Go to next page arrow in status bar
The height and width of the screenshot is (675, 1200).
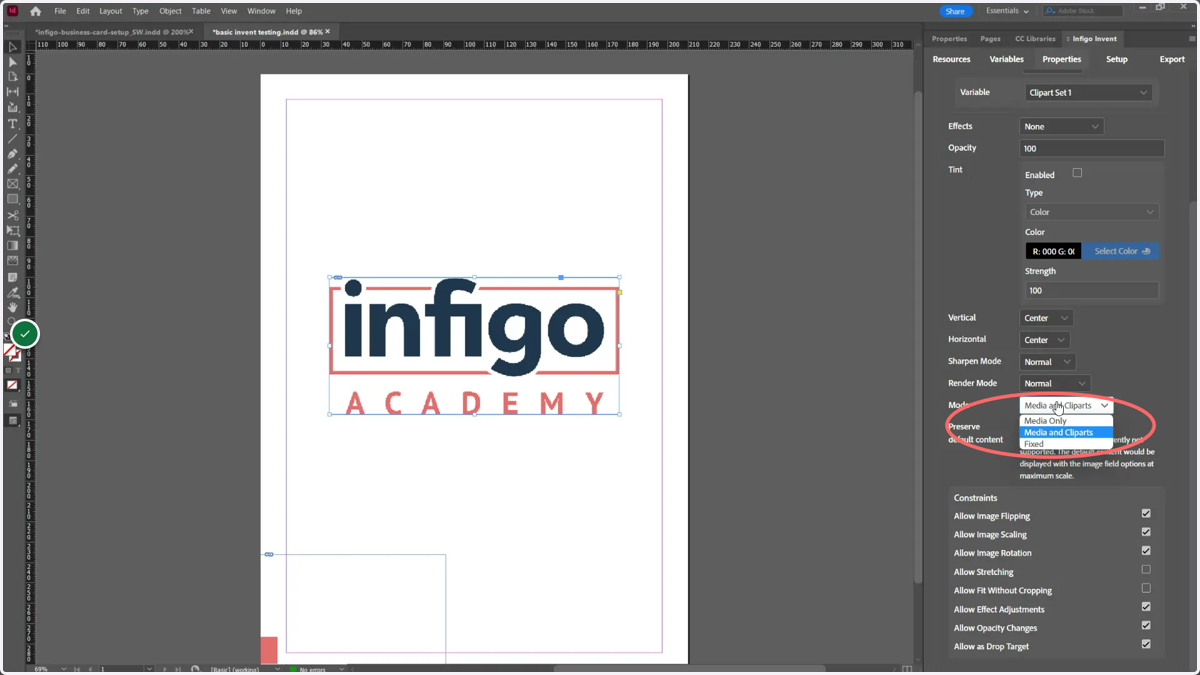(163, 669)
